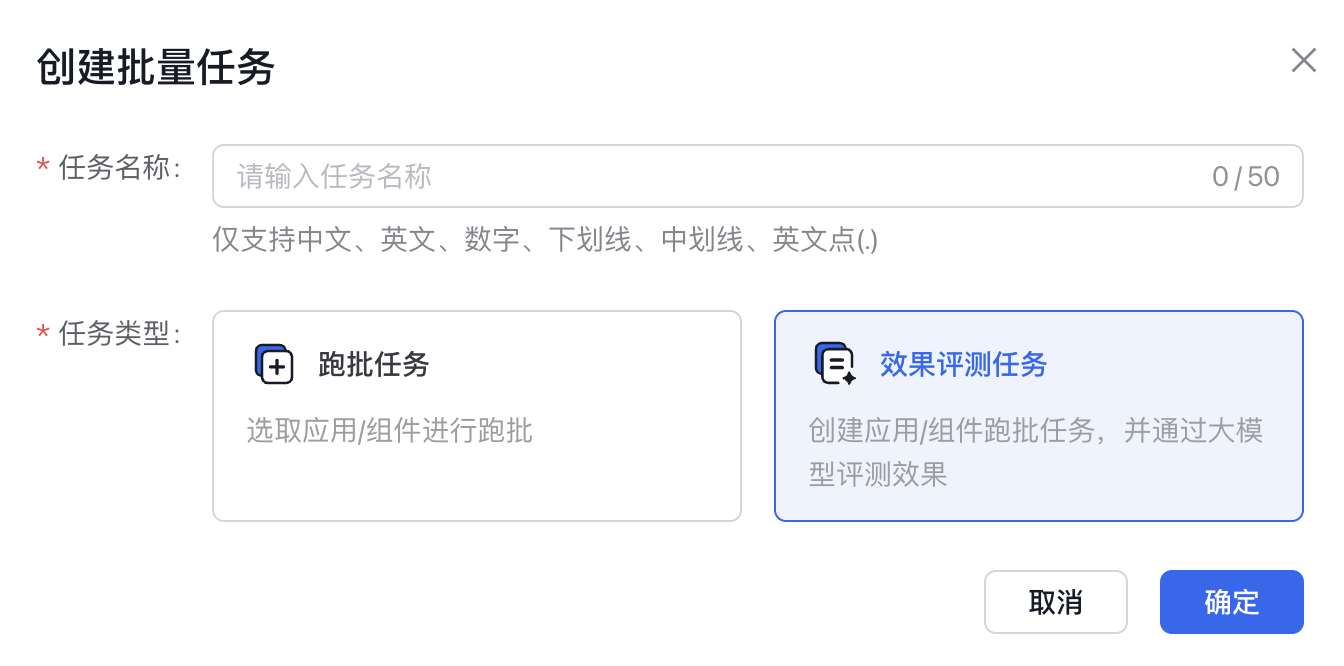This screenshot has width=1344, height=666.
Task: Click the 效果评测任务 sparkle document icon
Action: pos(835,364)
